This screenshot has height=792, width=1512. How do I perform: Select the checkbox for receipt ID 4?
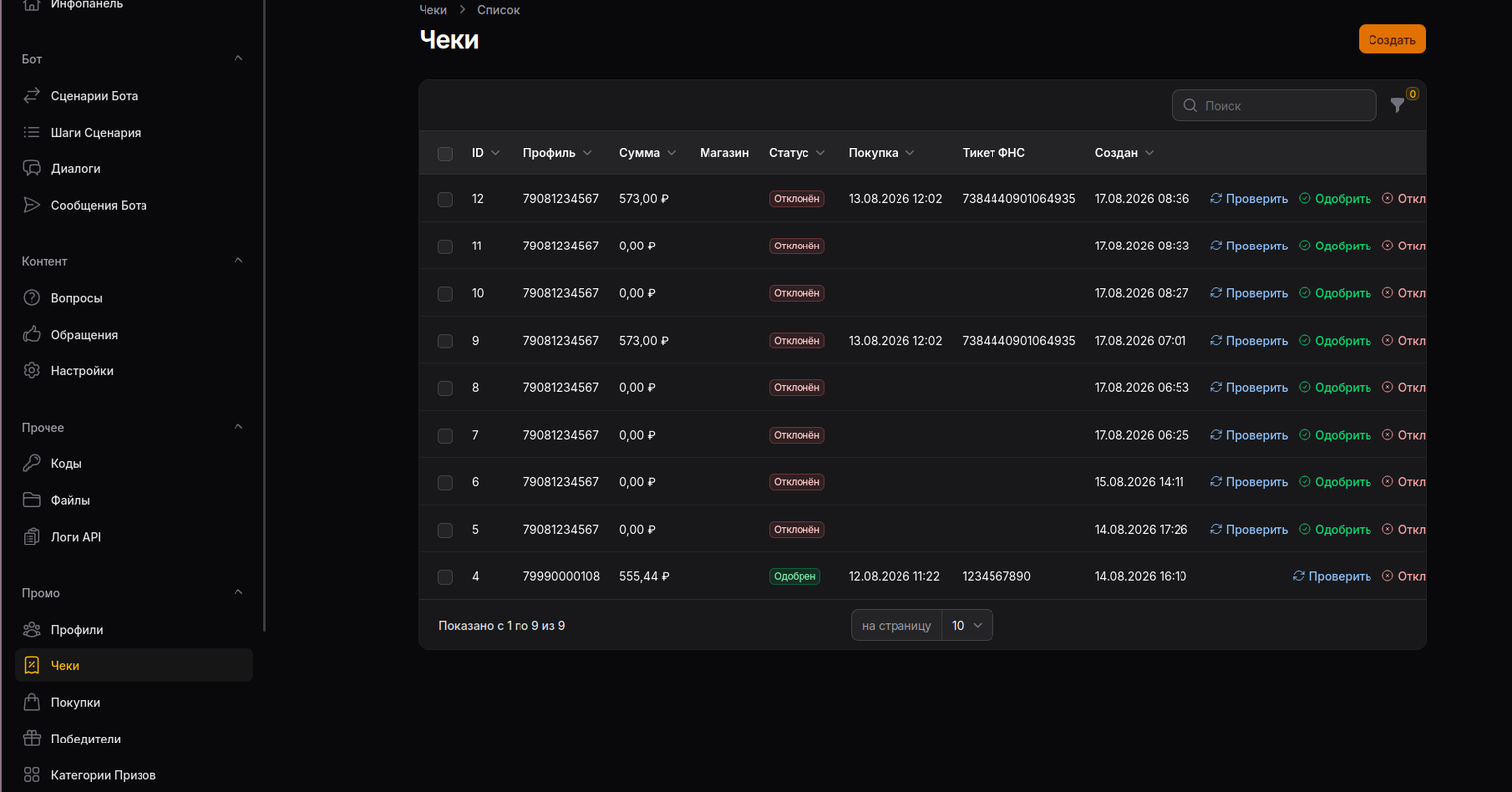point(445,577)
